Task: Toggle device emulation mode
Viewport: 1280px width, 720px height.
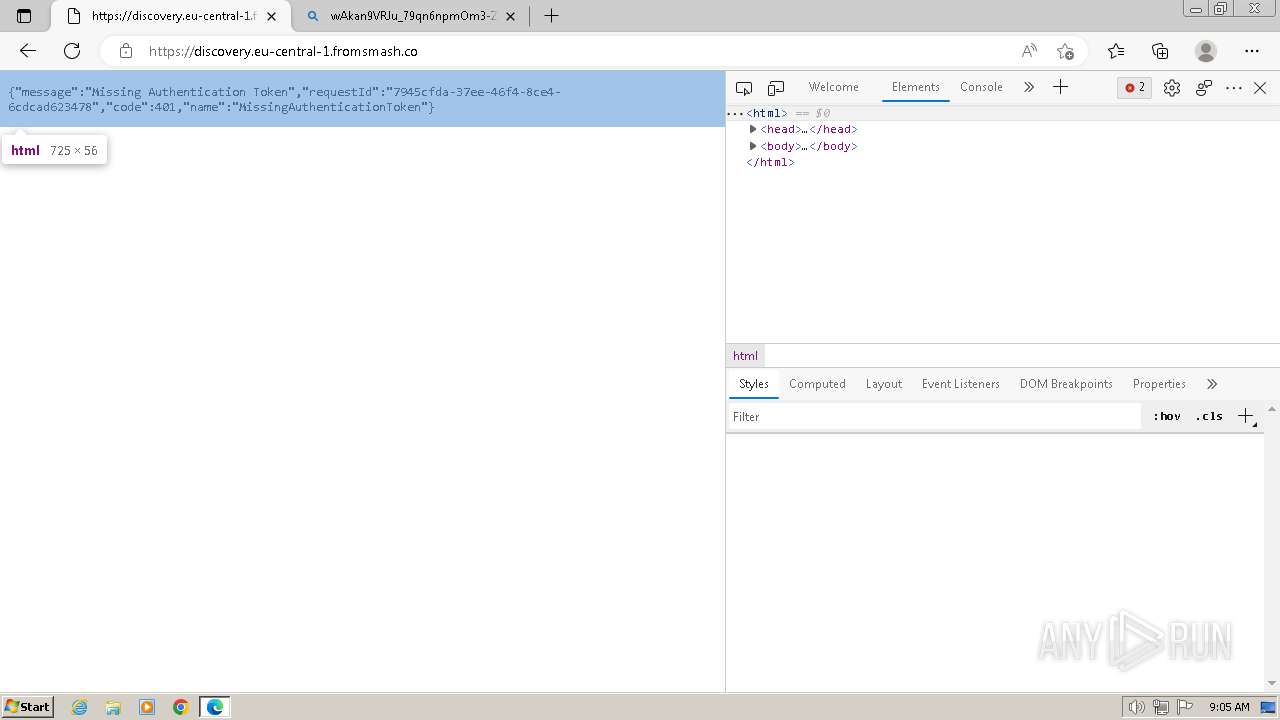Action: pos(776,88)
